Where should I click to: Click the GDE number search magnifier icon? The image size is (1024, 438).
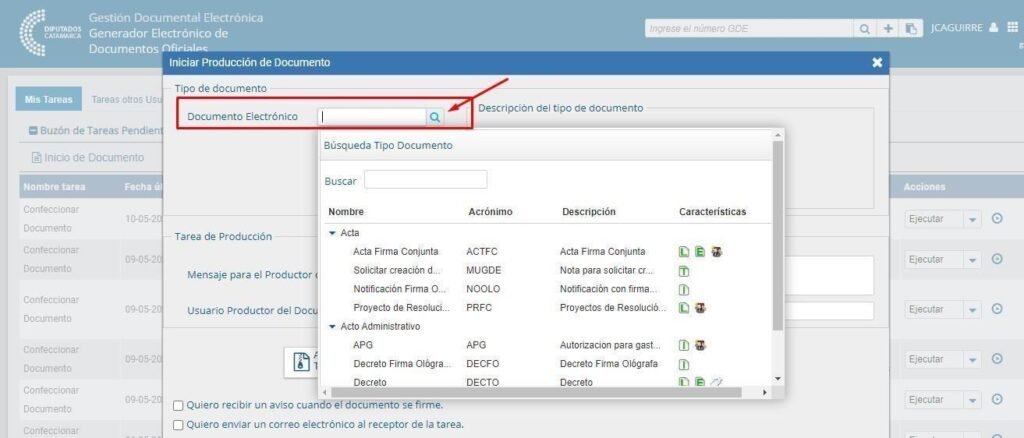[864, 29]
